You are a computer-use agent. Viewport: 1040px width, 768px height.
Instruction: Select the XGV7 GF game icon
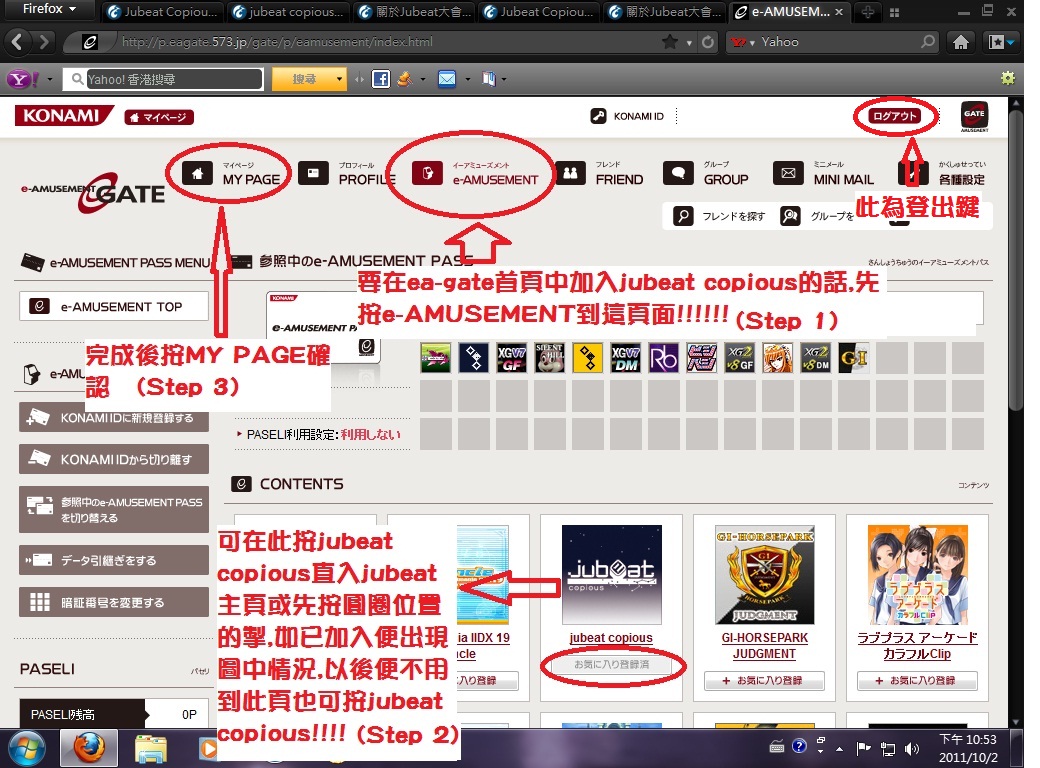coord(511,358)
